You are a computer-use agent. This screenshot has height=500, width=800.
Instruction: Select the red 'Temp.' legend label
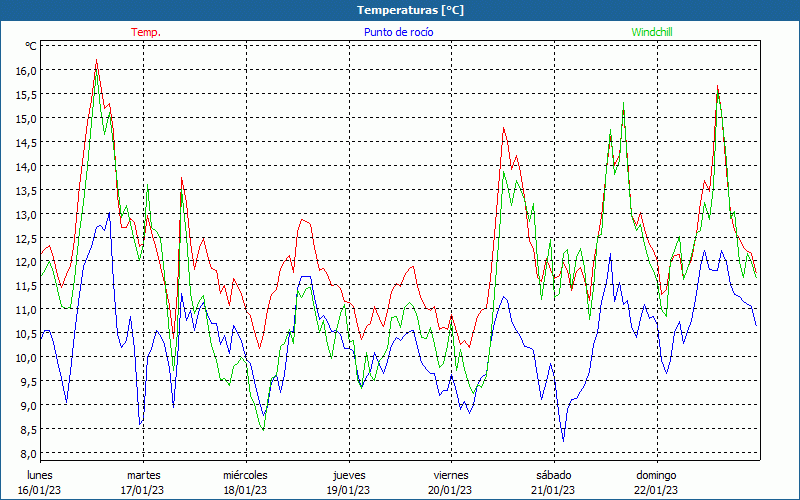pos(146,32)
